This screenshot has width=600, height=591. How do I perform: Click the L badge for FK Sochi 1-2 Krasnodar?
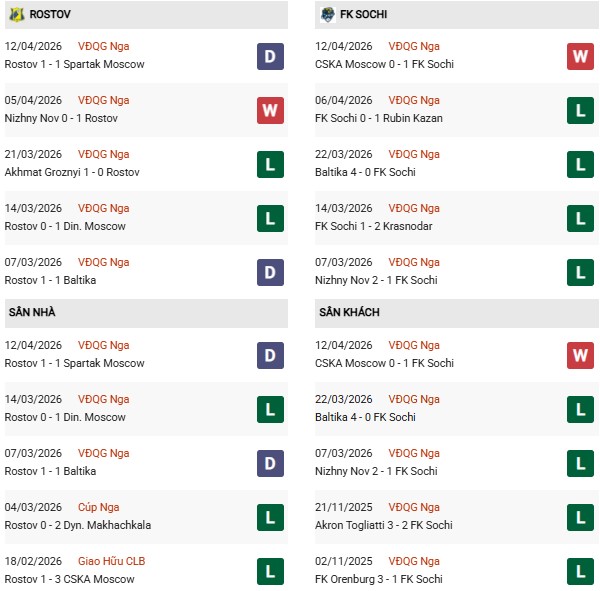point(581,218)
